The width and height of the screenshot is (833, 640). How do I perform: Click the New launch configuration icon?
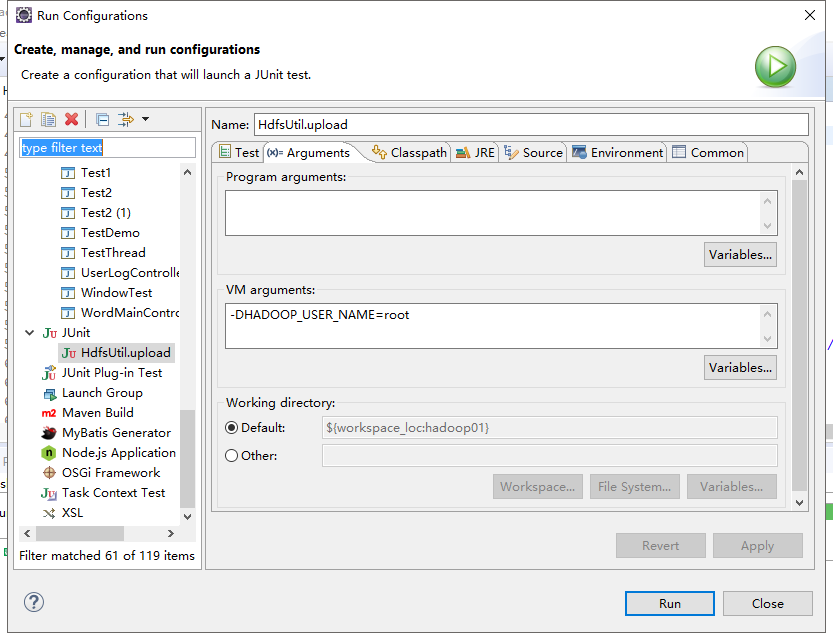click(27, 120)
